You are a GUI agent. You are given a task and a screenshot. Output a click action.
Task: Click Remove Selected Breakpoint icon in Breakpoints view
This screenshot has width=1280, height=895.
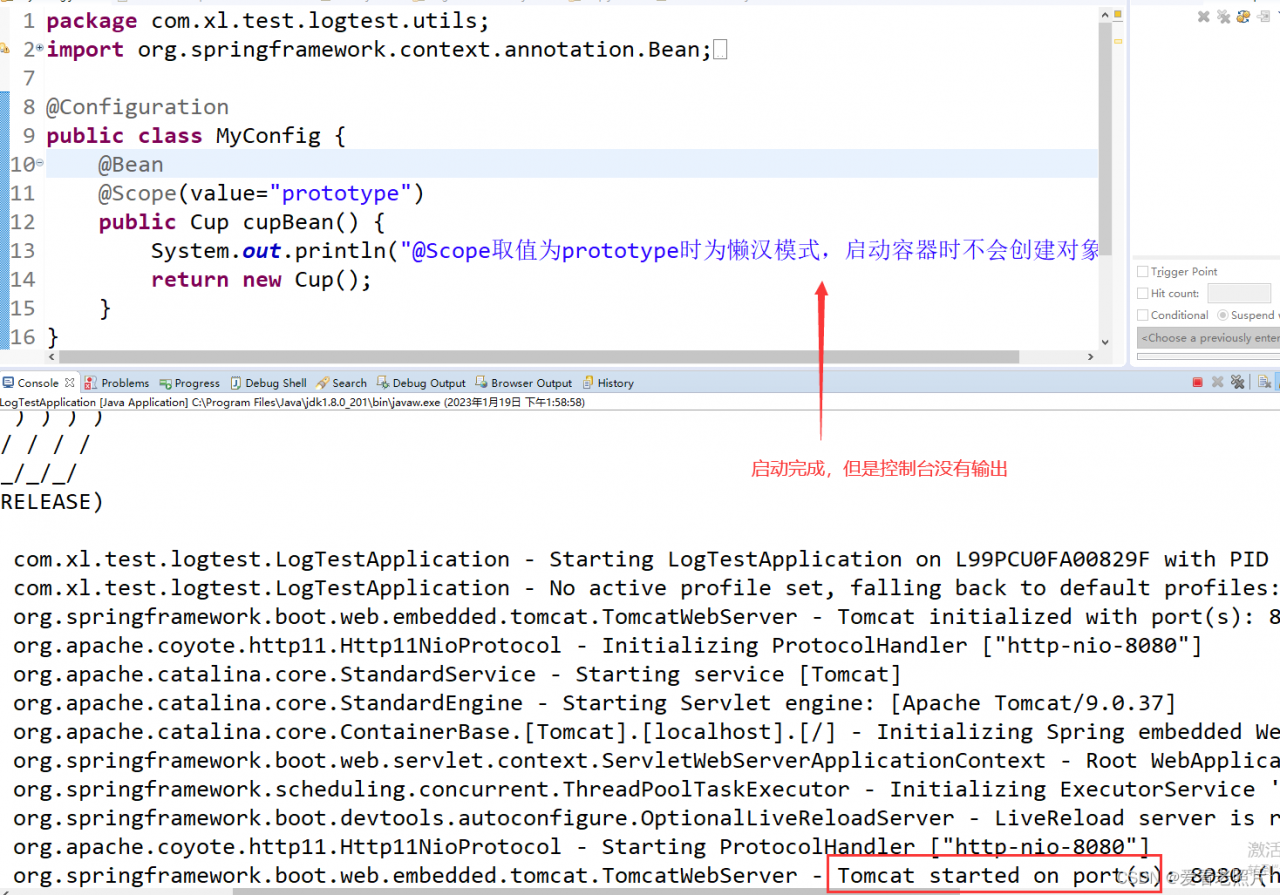point(1204,16)
